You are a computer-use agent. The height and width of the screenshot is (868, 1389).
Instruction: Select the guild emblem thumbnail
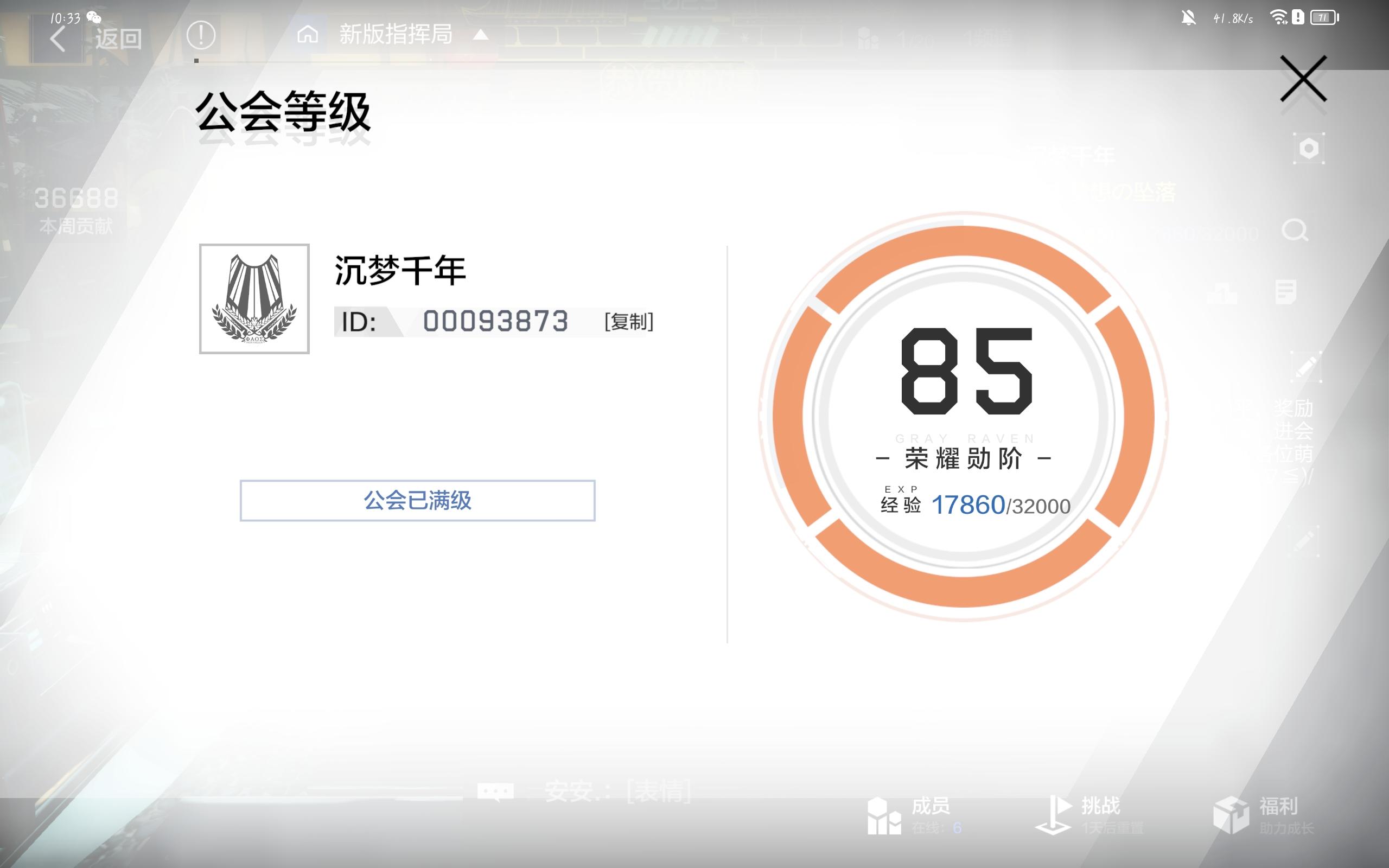tap(254, 298)
